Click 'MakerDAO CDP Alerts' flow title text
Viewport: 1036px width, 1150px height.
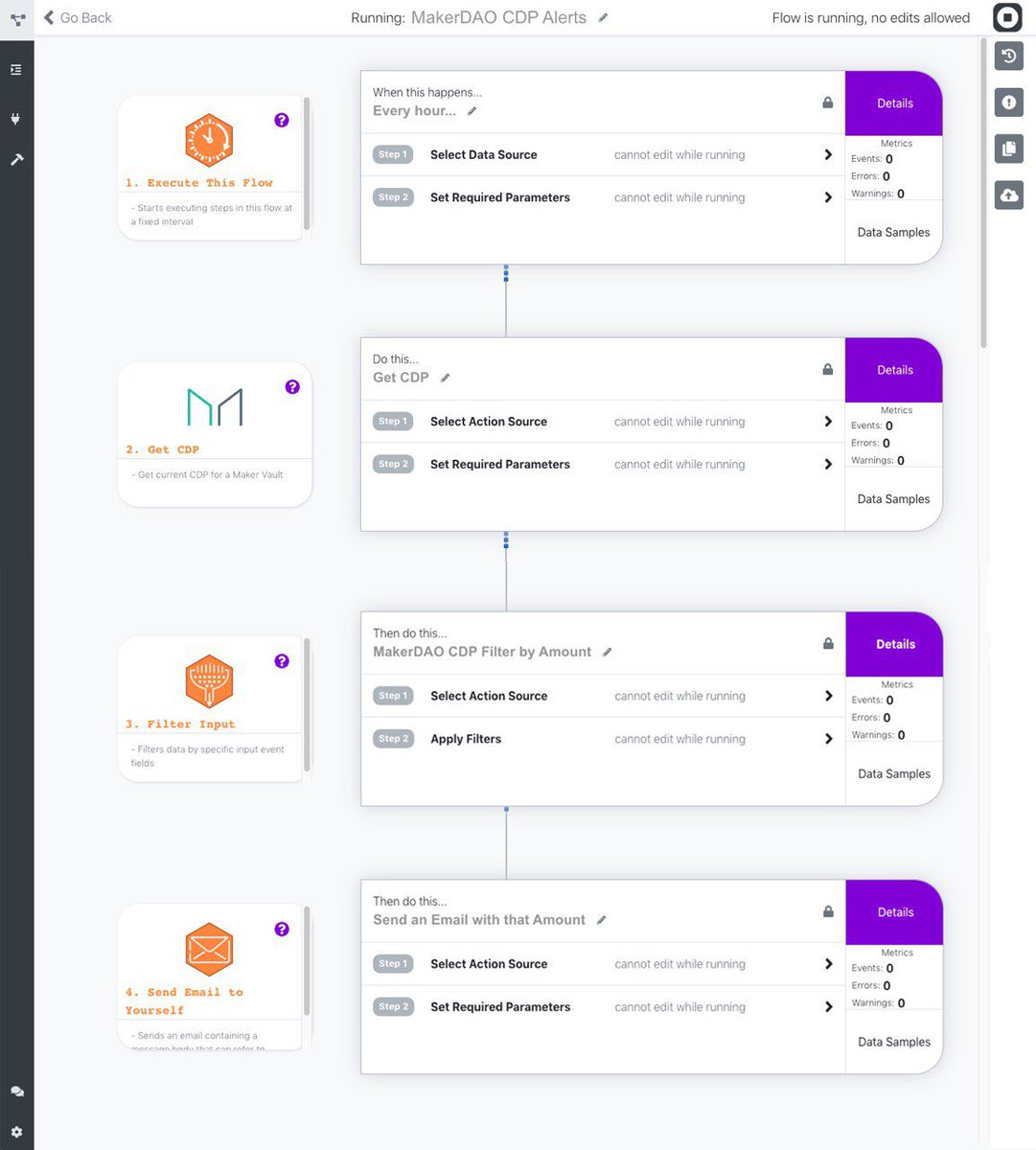[x=498, y=17]
